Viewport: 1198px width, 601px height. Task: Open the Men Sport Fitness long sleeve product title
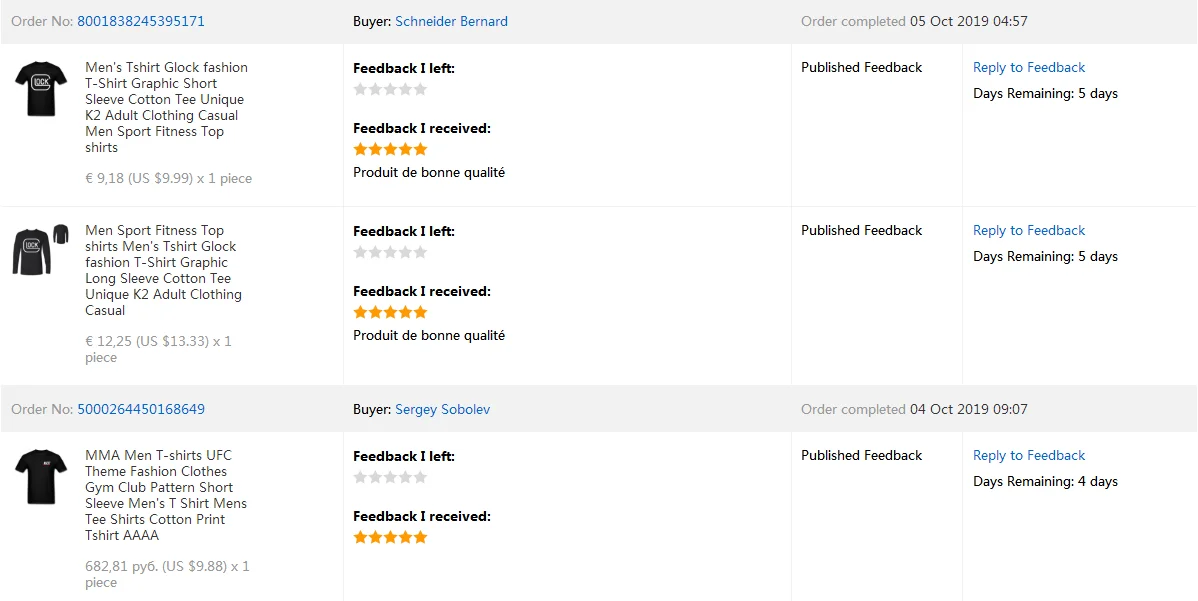tap(163, 270)
